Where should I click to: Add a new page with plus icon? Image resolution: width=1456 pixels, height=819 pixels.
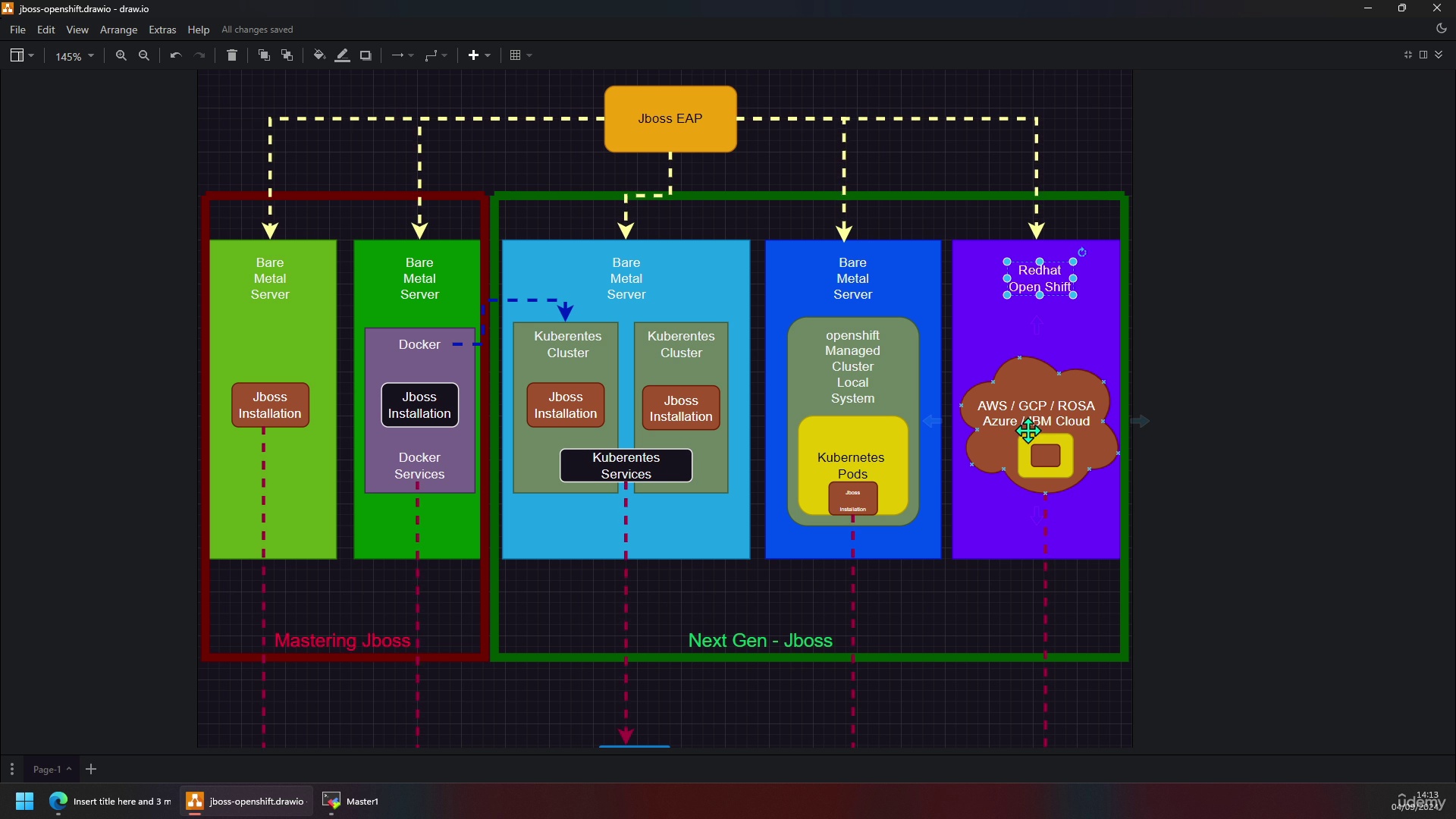coord(91,769)
